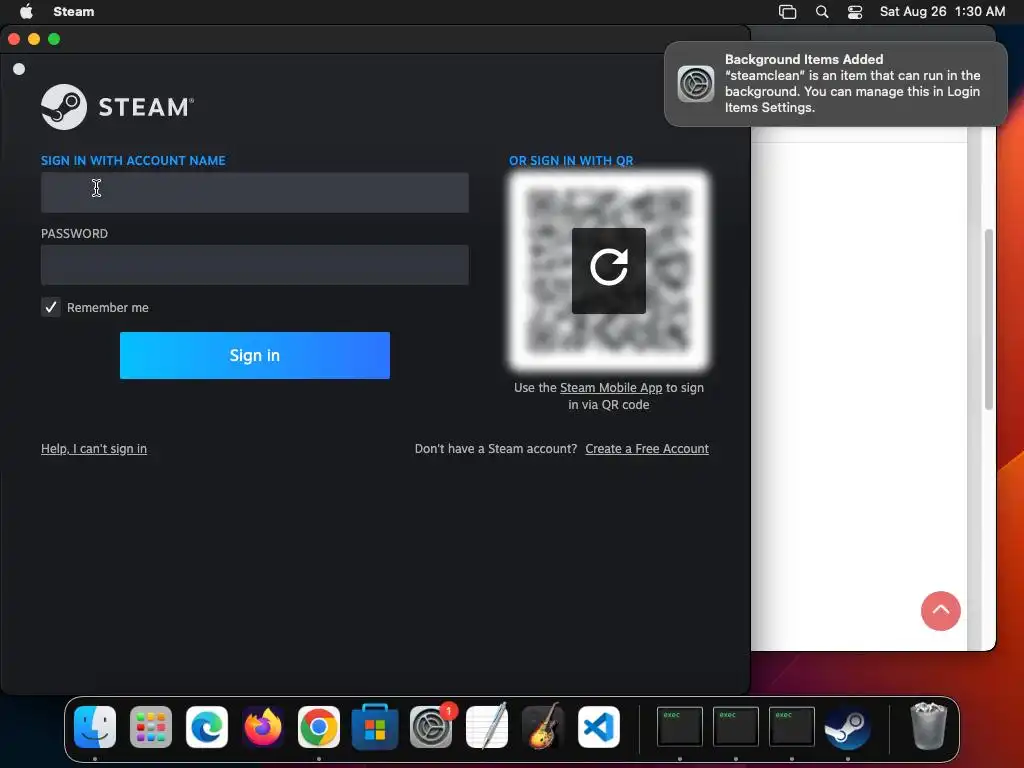Open Control Center in menu bar
Screen dimensions: 1024x768
(x=855, y=12)
